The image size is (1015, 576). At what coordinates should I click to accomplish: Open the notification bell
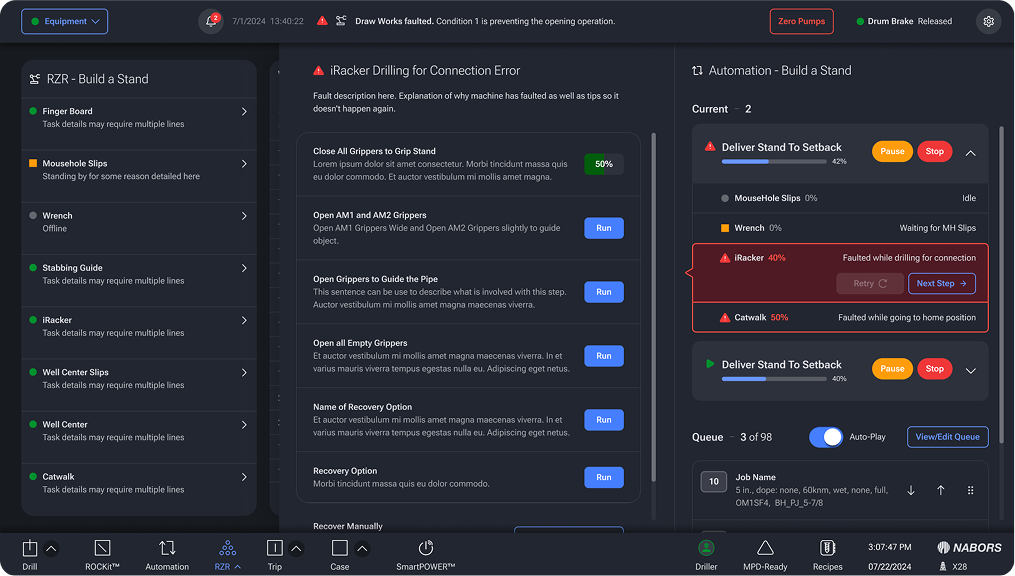[x=209, y=20]
